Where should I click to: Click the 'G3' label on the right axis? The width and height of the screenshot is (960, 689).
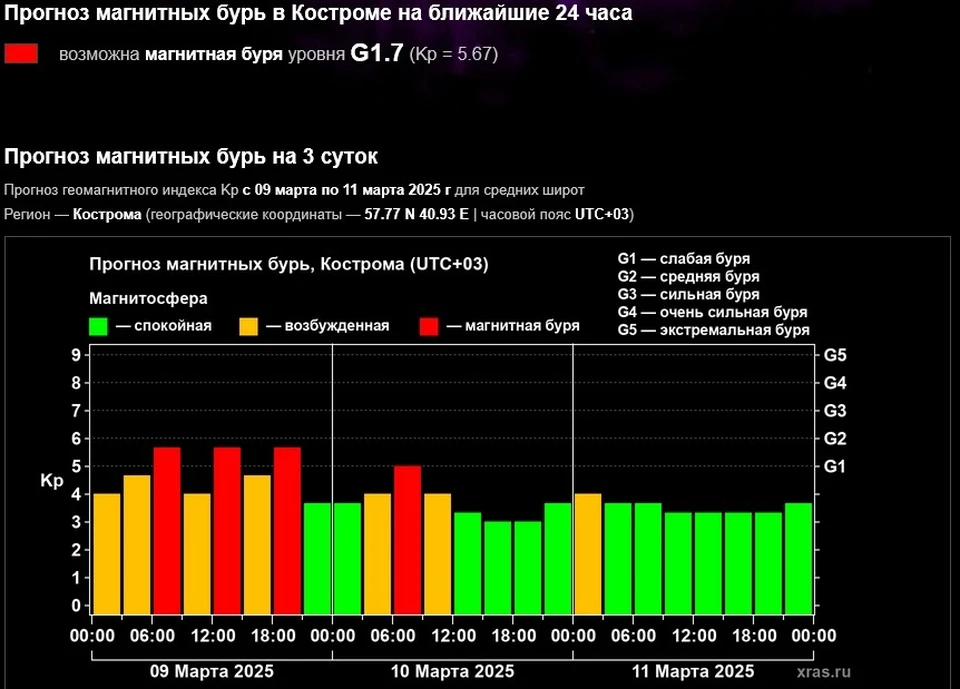[835, 411]
